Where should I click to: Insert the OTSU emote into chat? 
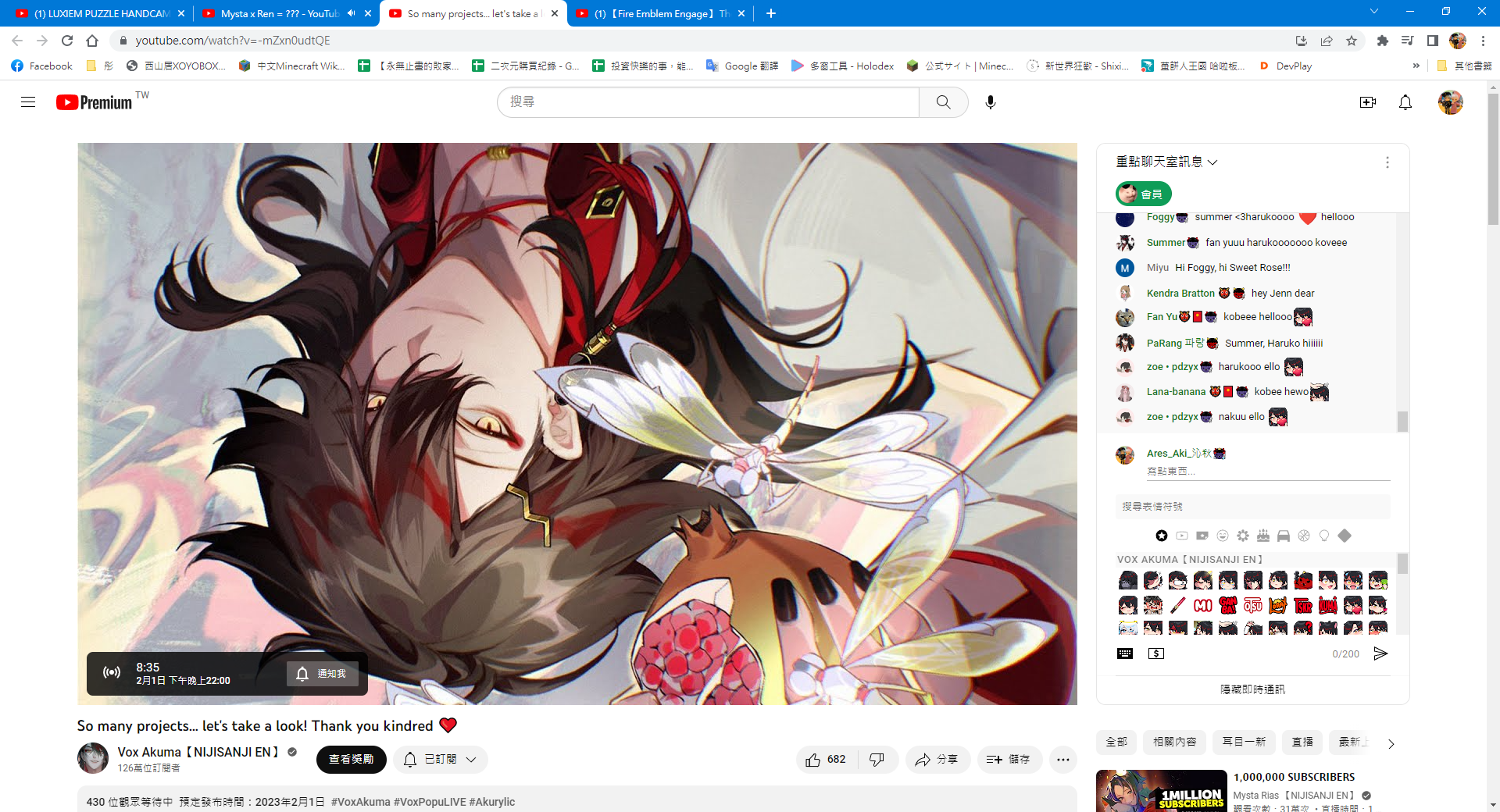pyautogui.click(x=1253, y=605)
